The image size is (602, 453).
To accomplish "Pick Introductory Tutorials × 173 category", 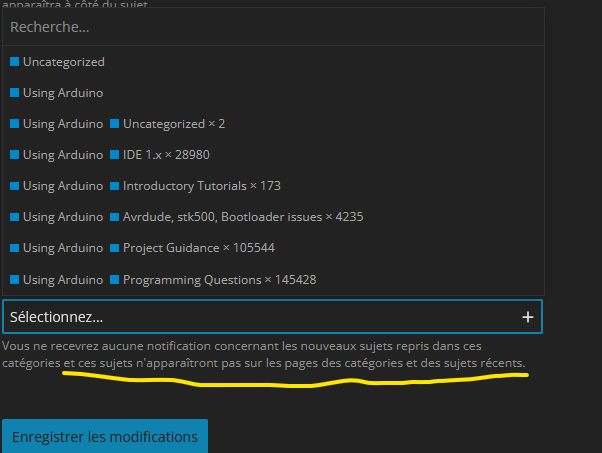I will [273, 186].
